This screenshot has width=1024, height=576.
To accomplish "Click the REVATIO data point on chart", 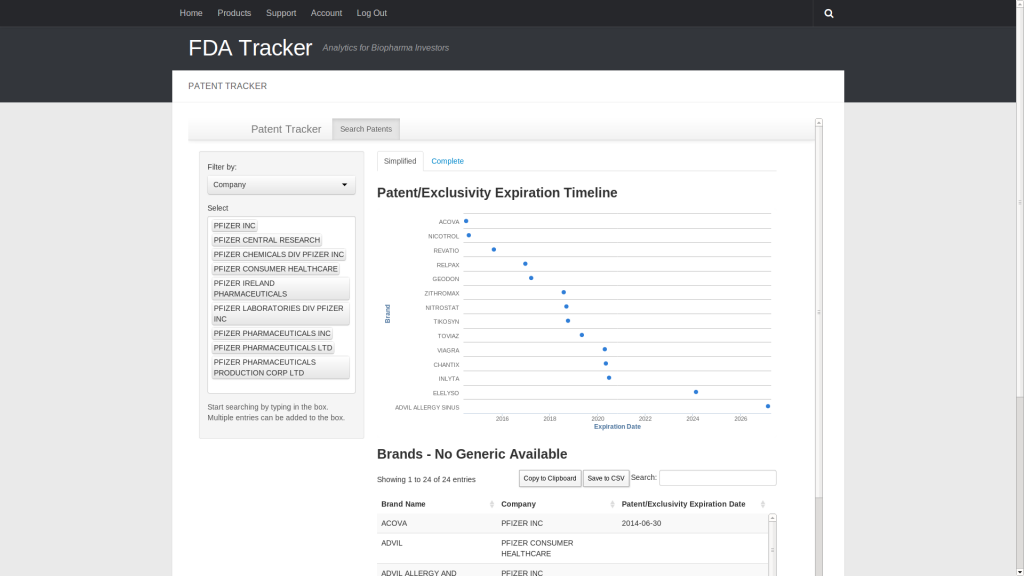I will pyautogui.click(x=494, y=249).
